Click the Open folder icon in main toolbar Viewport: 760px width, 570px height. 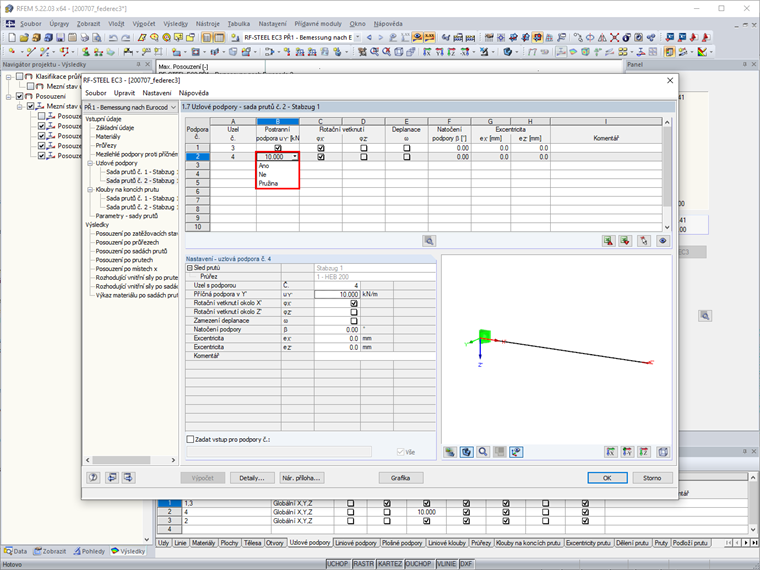click(24, 37)
